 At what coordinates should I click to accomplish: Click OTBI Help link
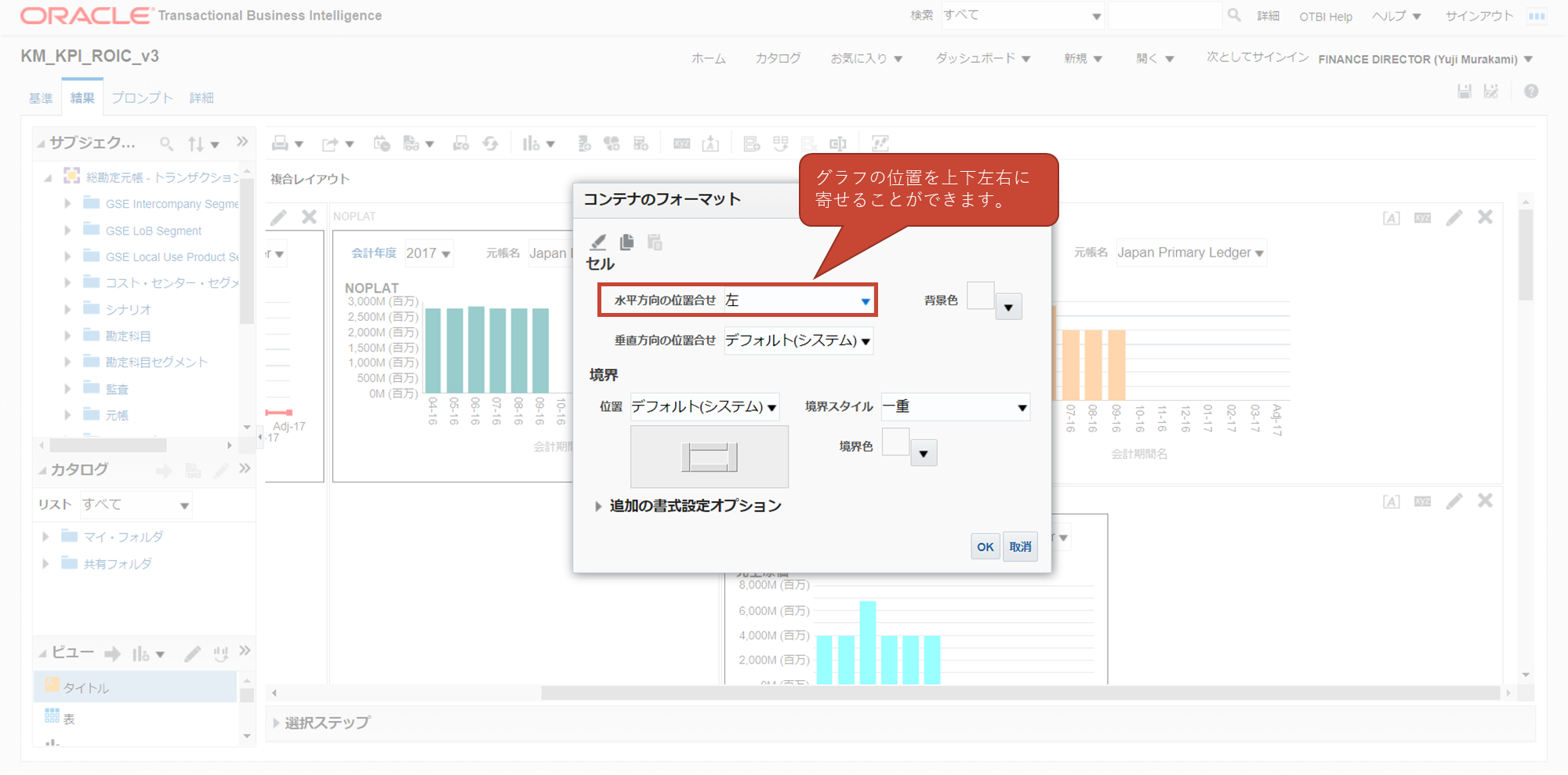coord(1326,16)
